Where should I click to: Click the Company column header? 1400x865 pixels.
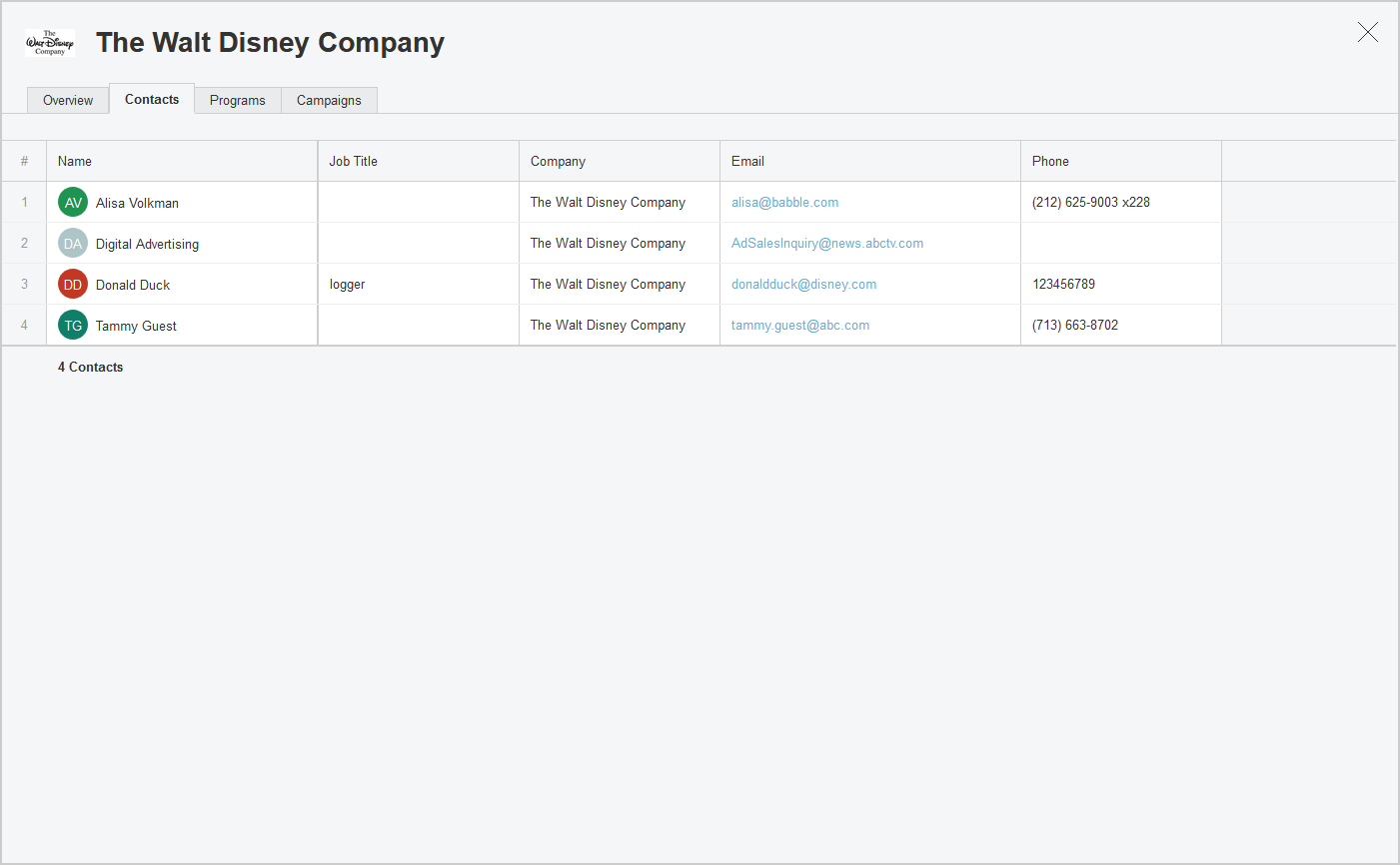click(558, 162)
